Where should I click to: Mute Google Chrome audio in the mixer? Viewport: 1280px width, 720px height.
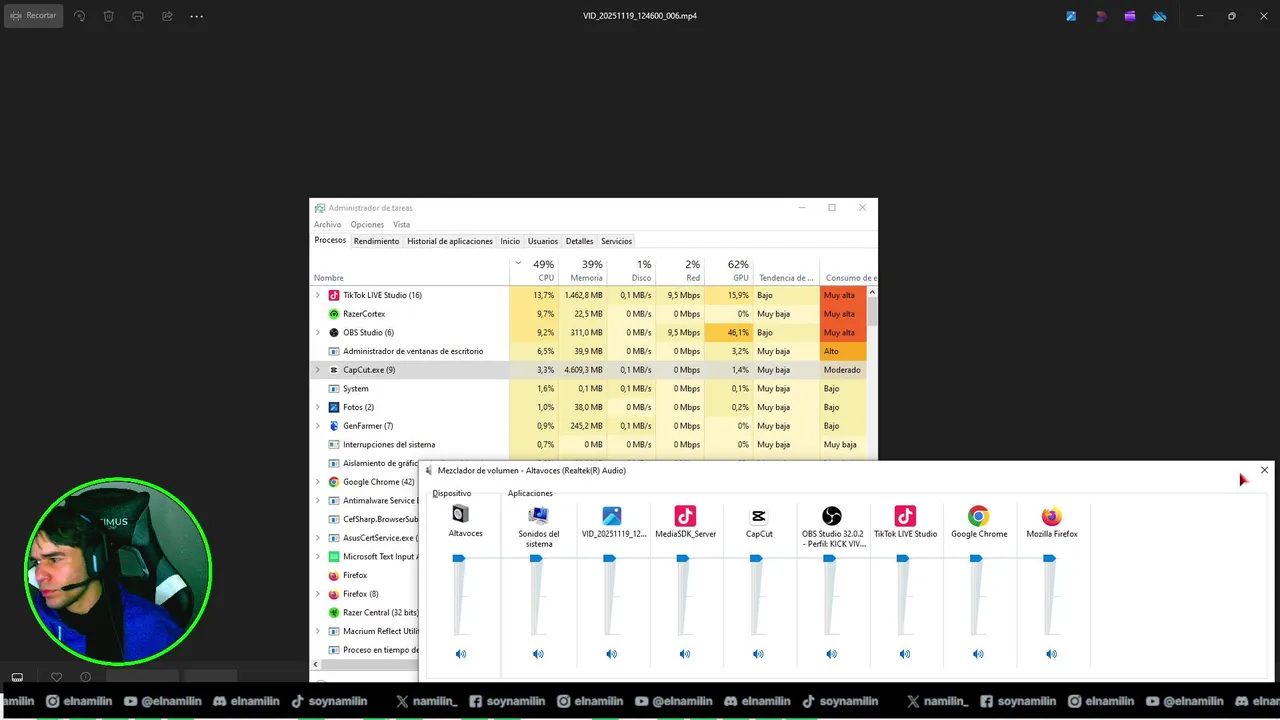click(978, 654)
